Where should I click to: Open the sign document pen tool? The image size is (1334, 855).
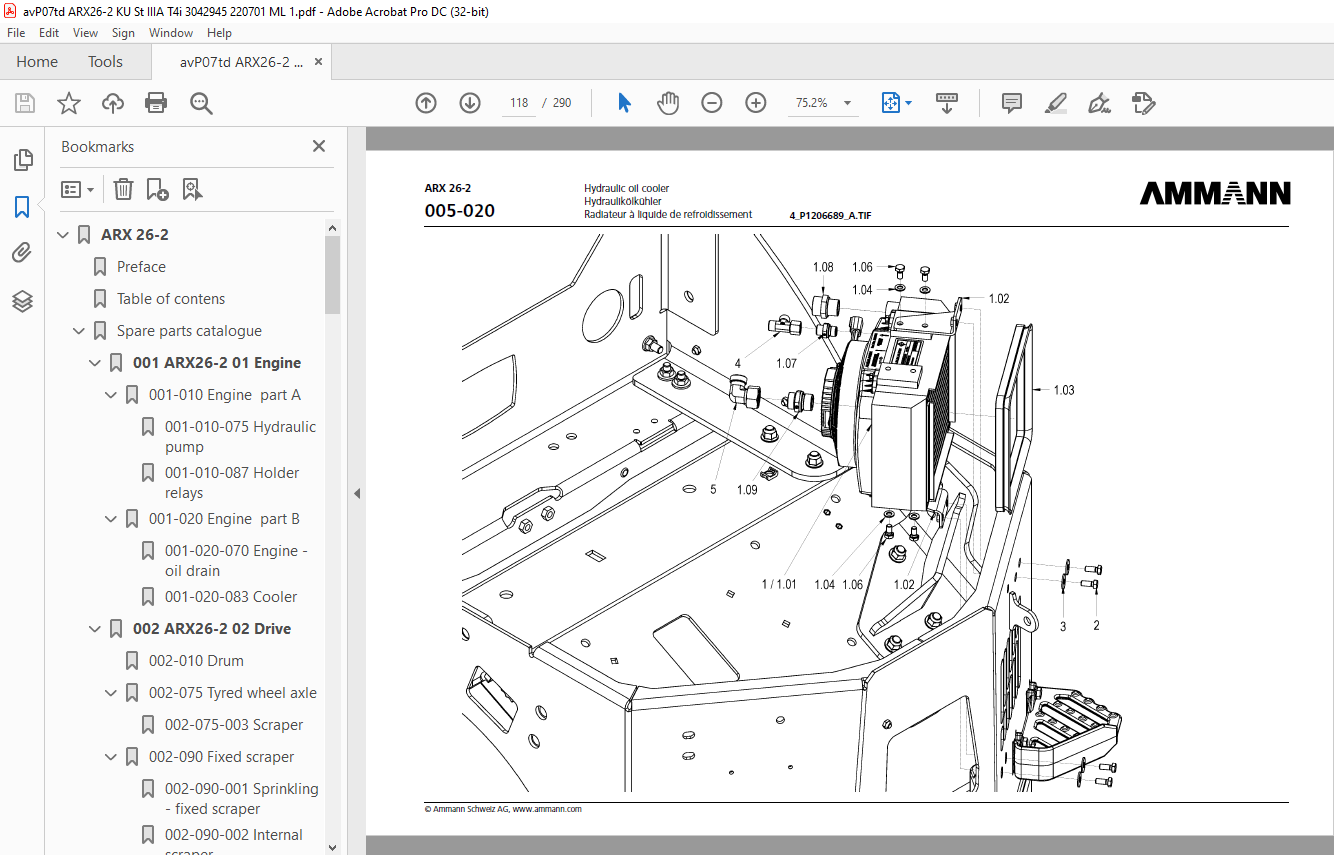(1099, 103)
